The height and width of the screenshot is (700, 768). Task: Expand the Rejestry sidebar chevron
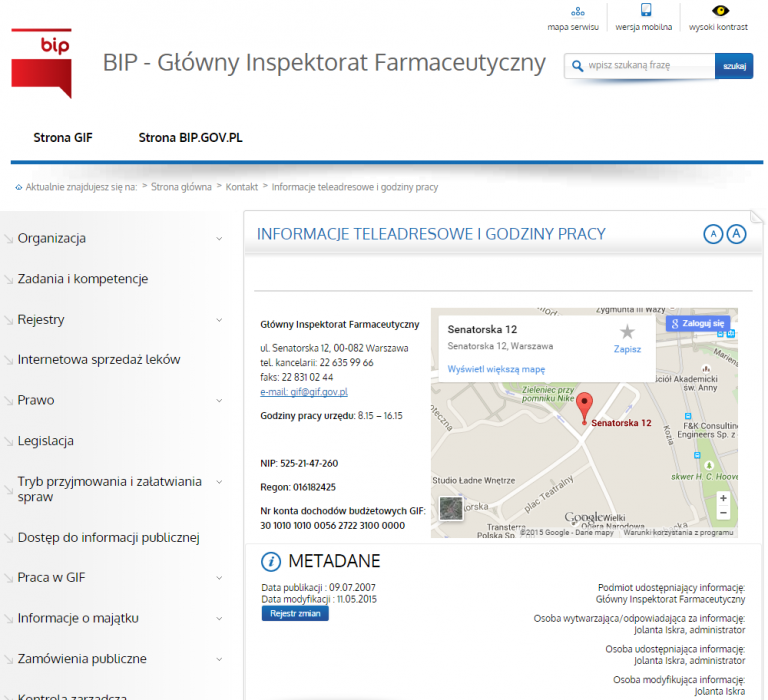pos(219,320)
